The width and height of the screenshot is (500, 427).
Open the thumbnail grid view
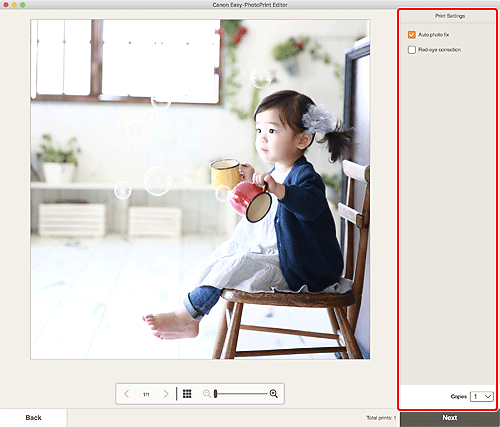click(187, 394)
